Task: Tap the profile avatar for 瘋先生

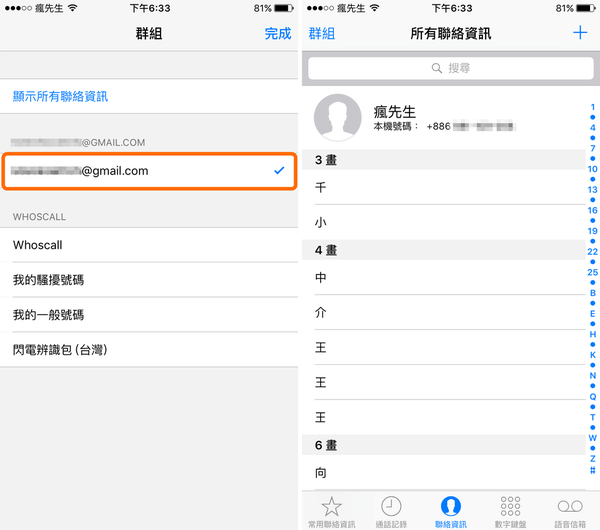Action: coord(337,119)
